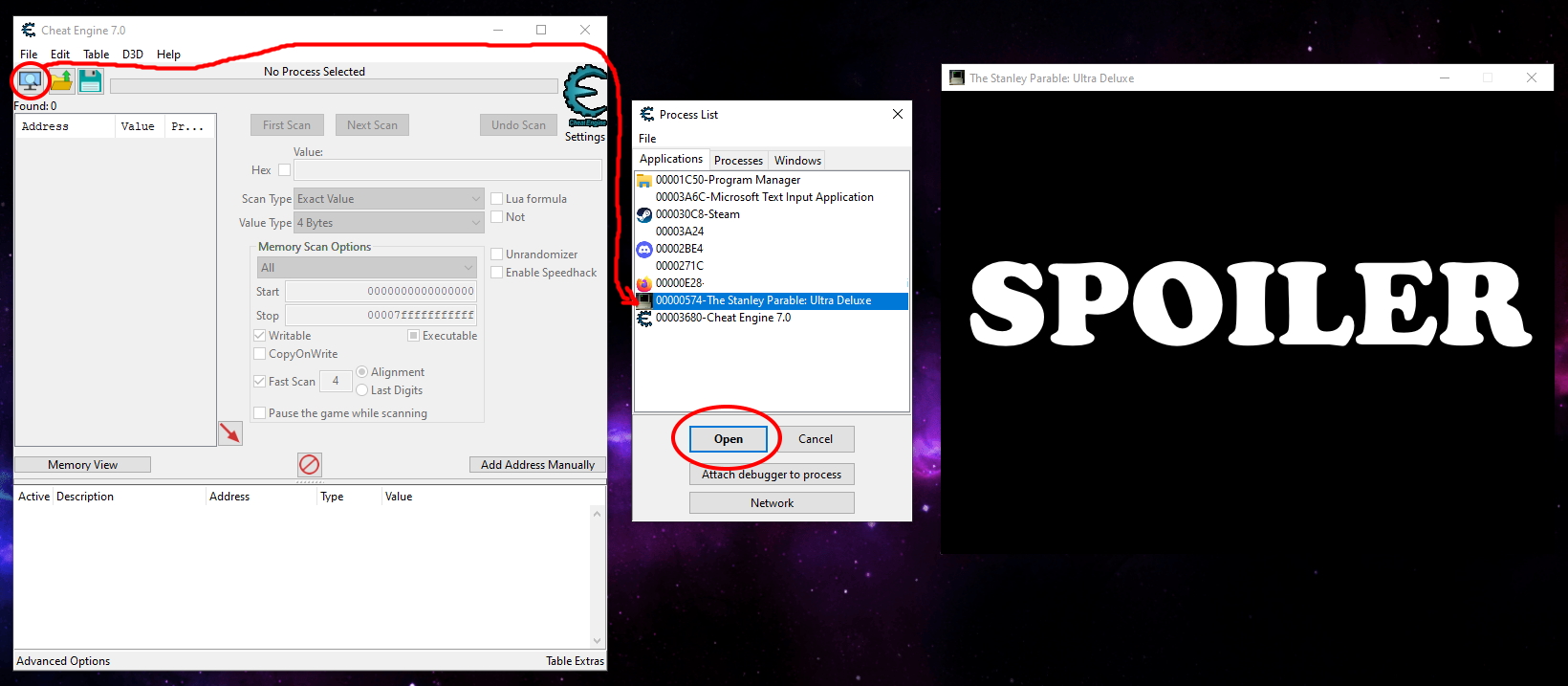Viewport: 1568px width, 686px height.
Task: Open memory region All dropdown
Action: coord(366,268)
